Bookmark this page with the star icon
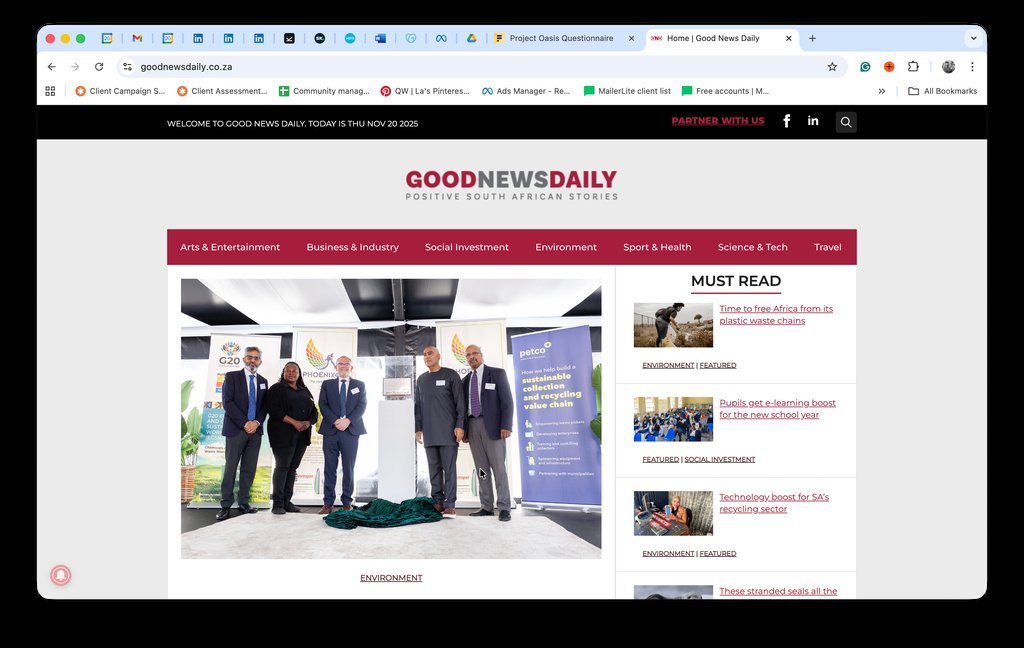This screenshot has height=648, width=1024. click(x=832, y=67)
